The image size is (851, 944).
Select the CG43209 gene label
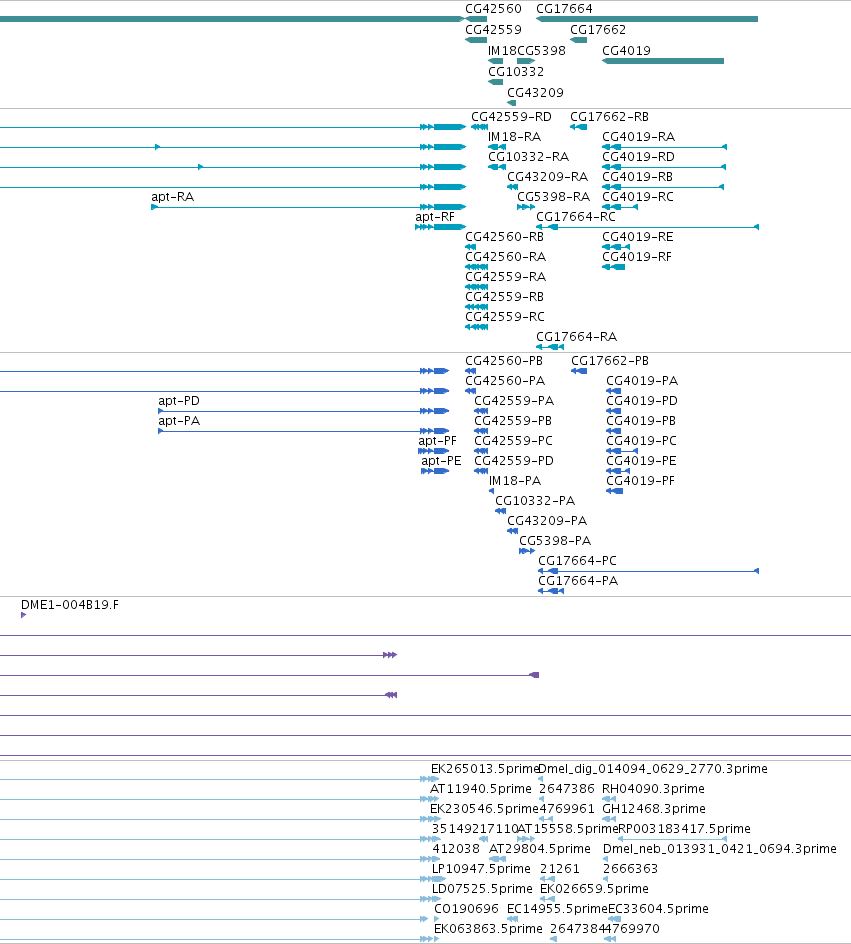coord(535,93)
